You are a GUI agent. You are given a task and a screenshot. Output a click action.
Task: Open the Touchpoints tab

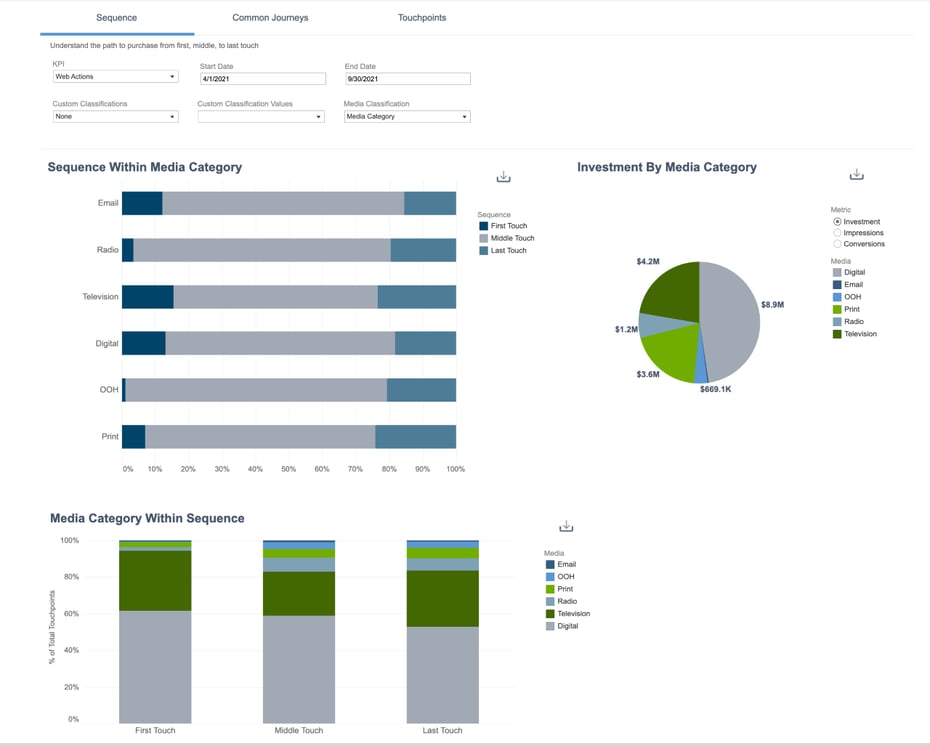tap(422, 18)
